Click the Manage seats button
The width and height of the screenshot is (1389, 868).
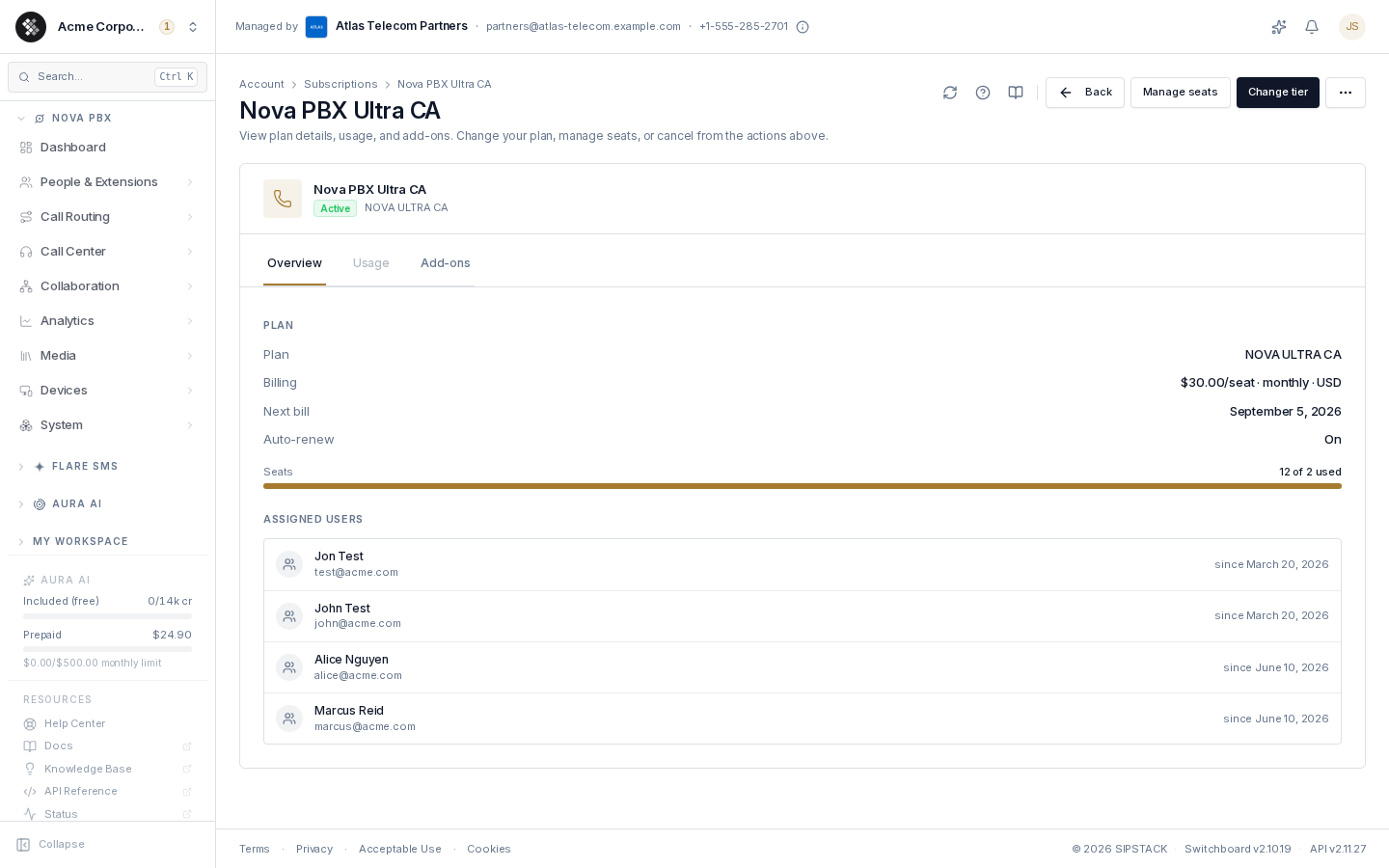1181,93
